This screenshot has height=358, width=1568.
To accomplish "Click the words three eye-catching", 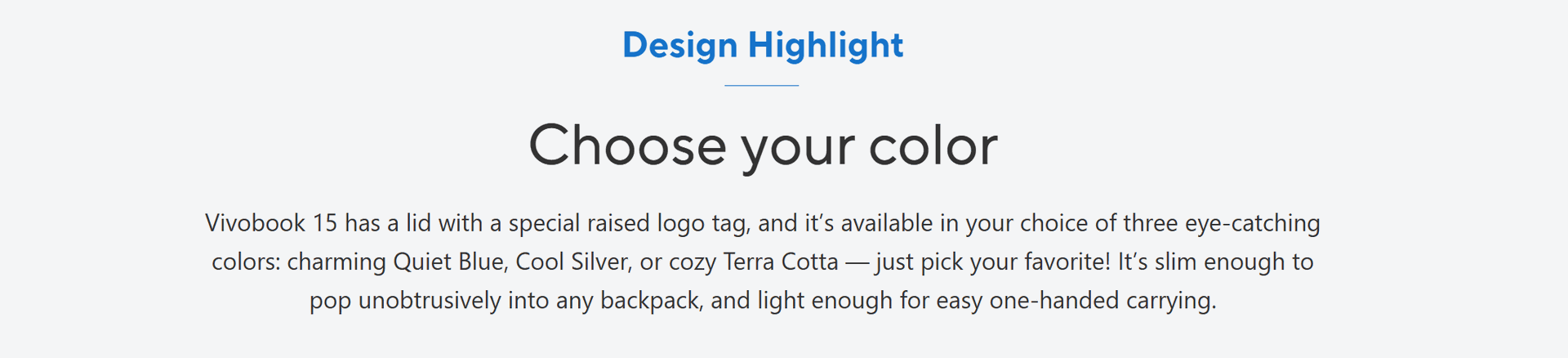I will click(x=1222, y=224).
